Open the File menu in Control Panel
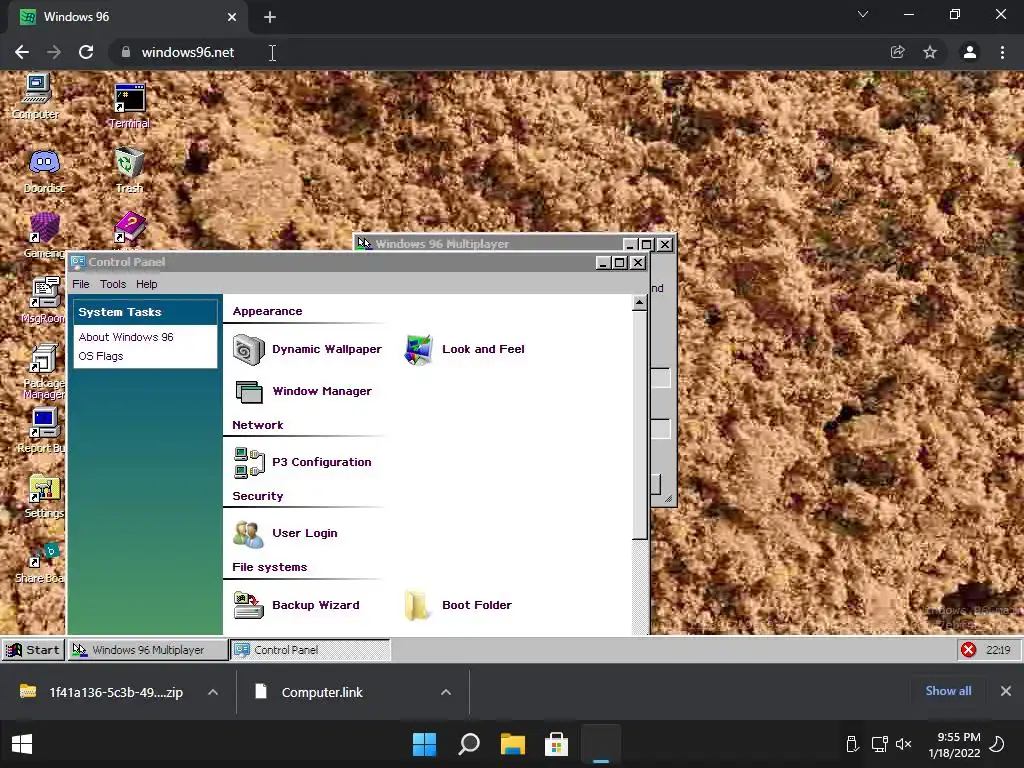1024x768 pixels. (x=81, y=284)
